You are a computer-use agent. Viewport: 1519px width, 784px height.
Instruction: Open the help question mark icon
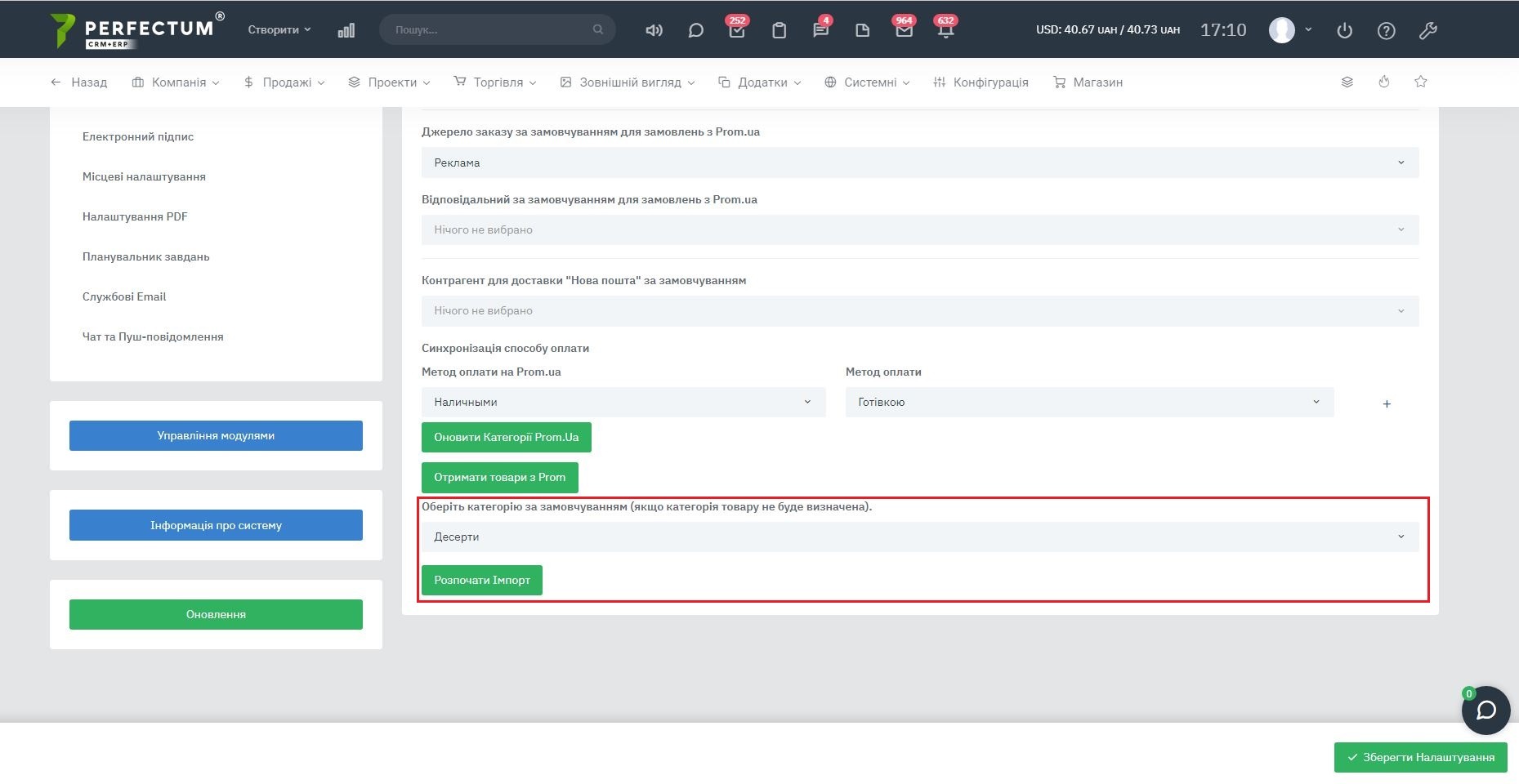[1386, 30]
